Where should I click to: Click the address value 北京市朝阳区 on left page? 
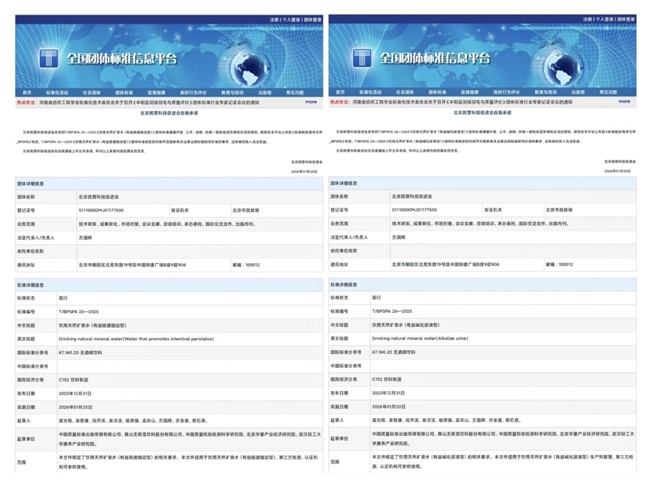coord(132,265)
